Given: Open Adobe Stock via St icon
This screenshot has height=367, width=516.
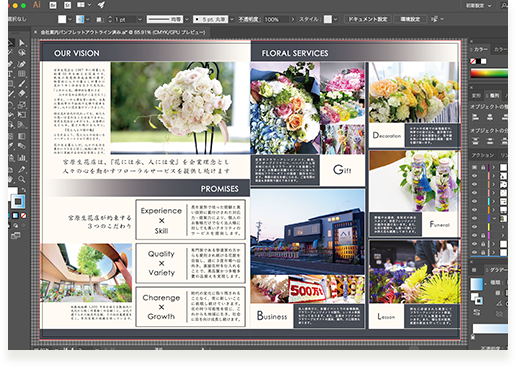Looking at the screenshot, I should tap(67, 5).
